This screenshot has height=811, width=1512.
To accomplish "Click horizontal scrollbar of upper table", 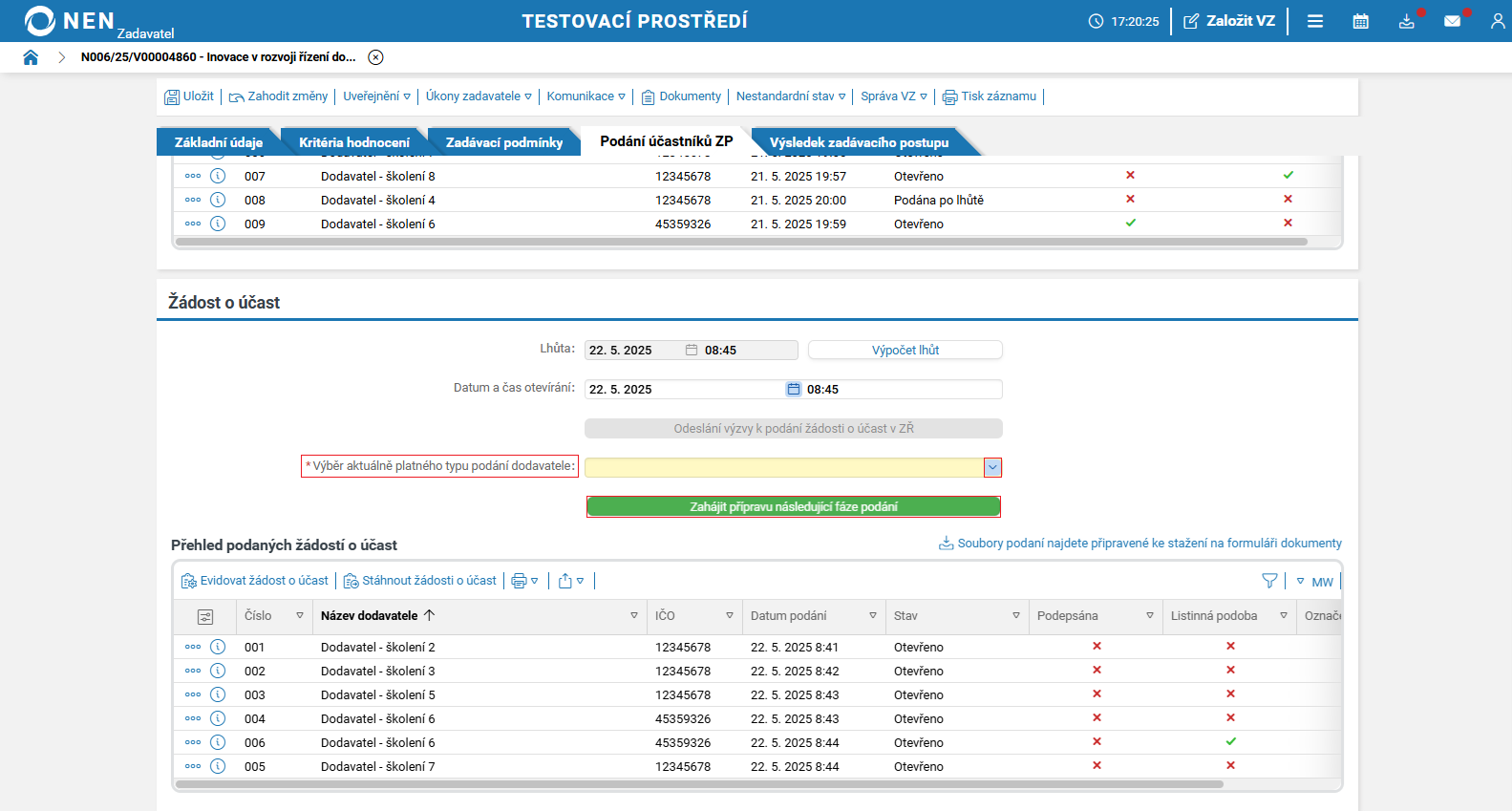I will (741, 242).
